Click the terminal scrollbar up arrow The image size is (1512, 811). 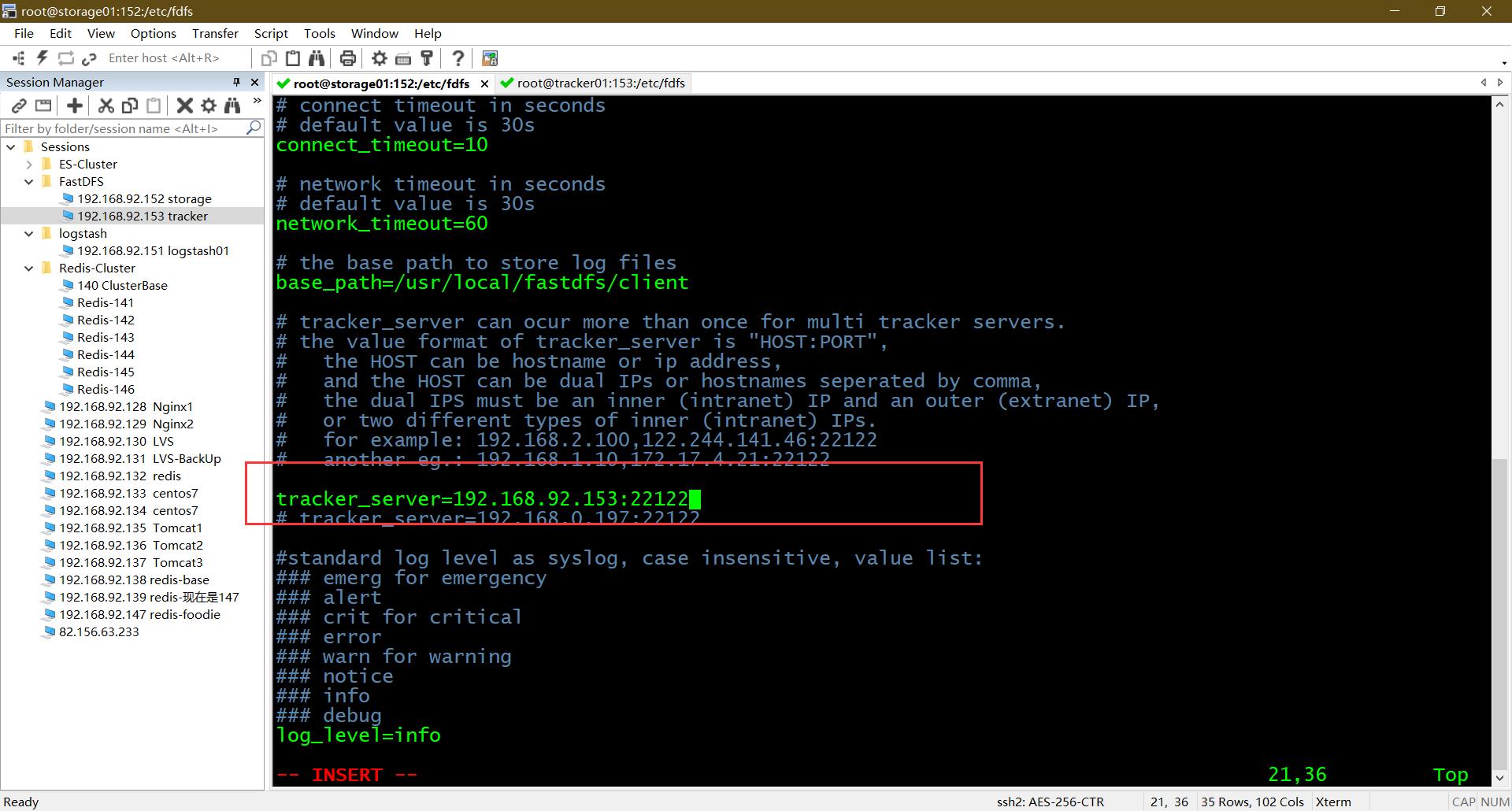pos(1499,105)
